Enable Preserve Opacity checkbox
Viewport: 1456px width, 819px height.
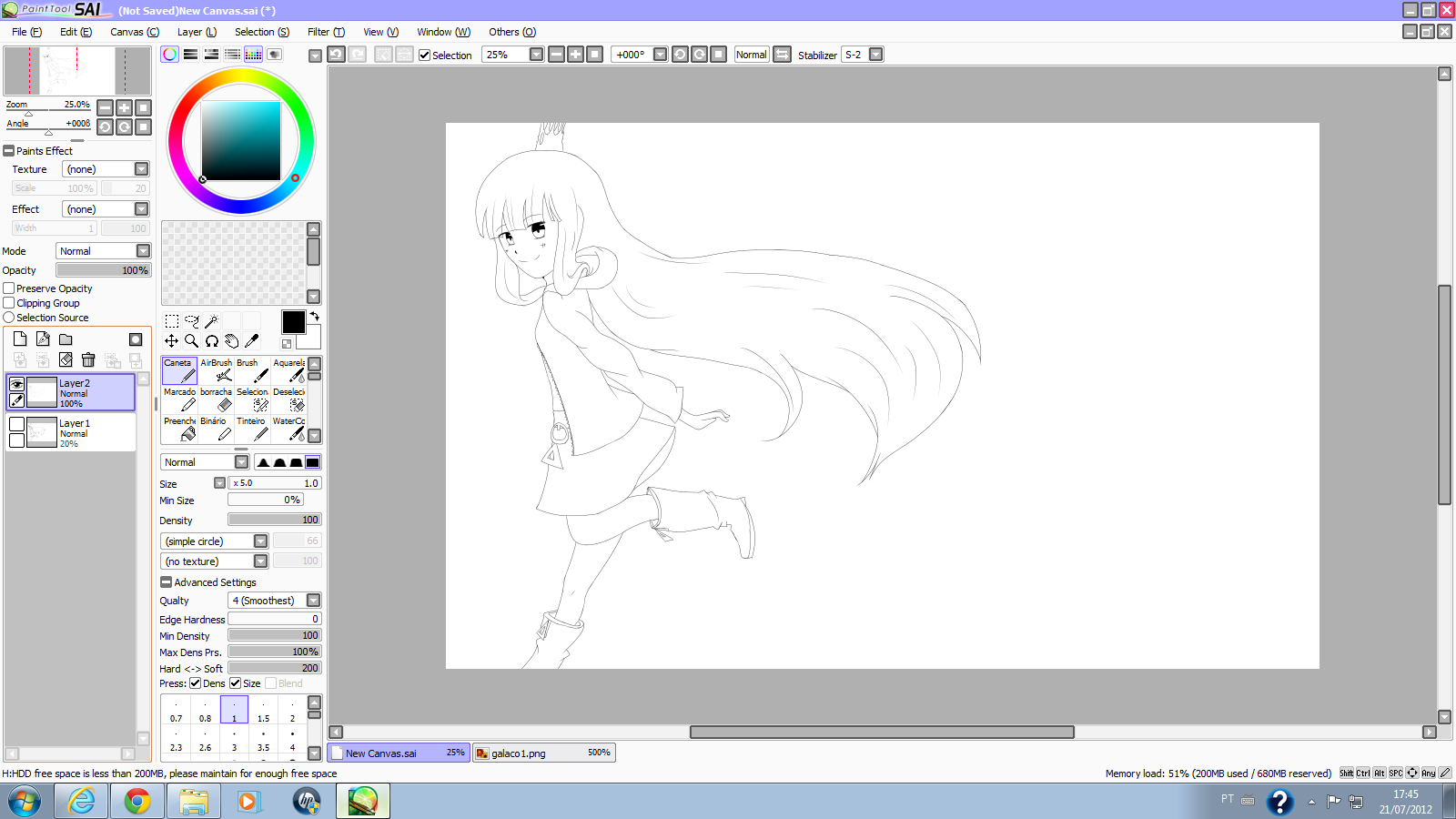[9, 288]
